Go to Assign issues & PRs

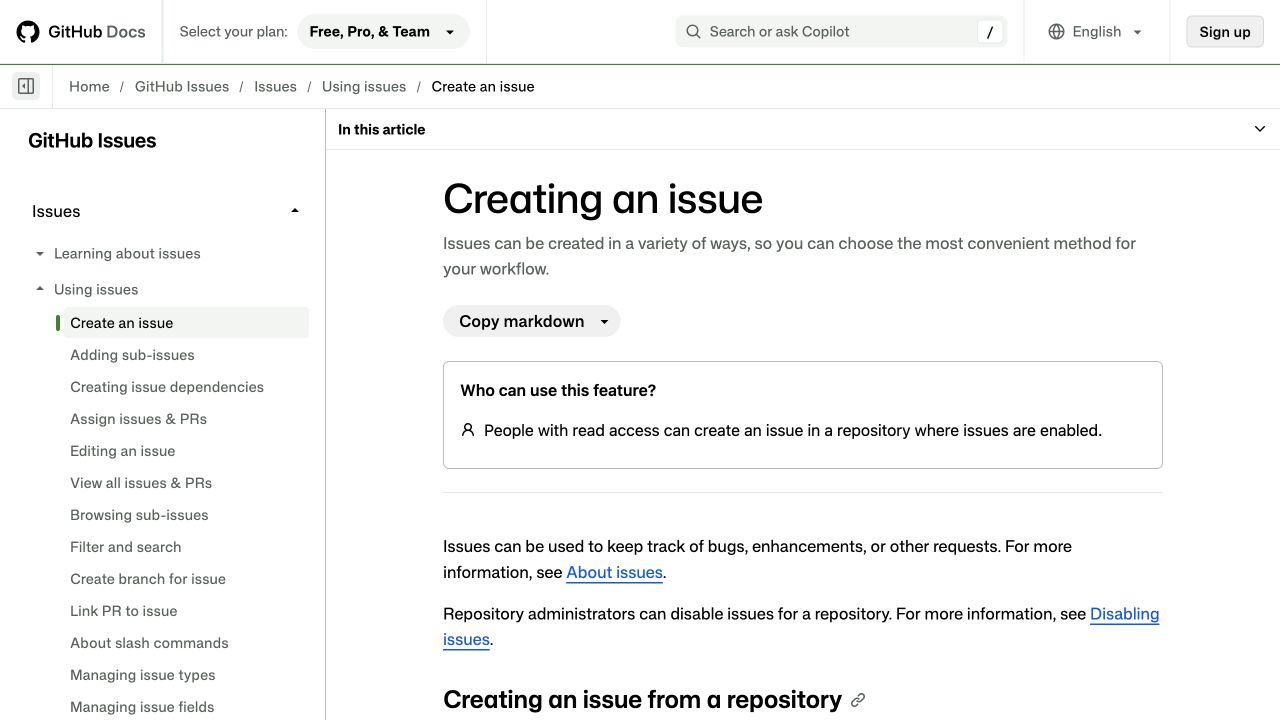pyautogui.click(x=138, y=419)
